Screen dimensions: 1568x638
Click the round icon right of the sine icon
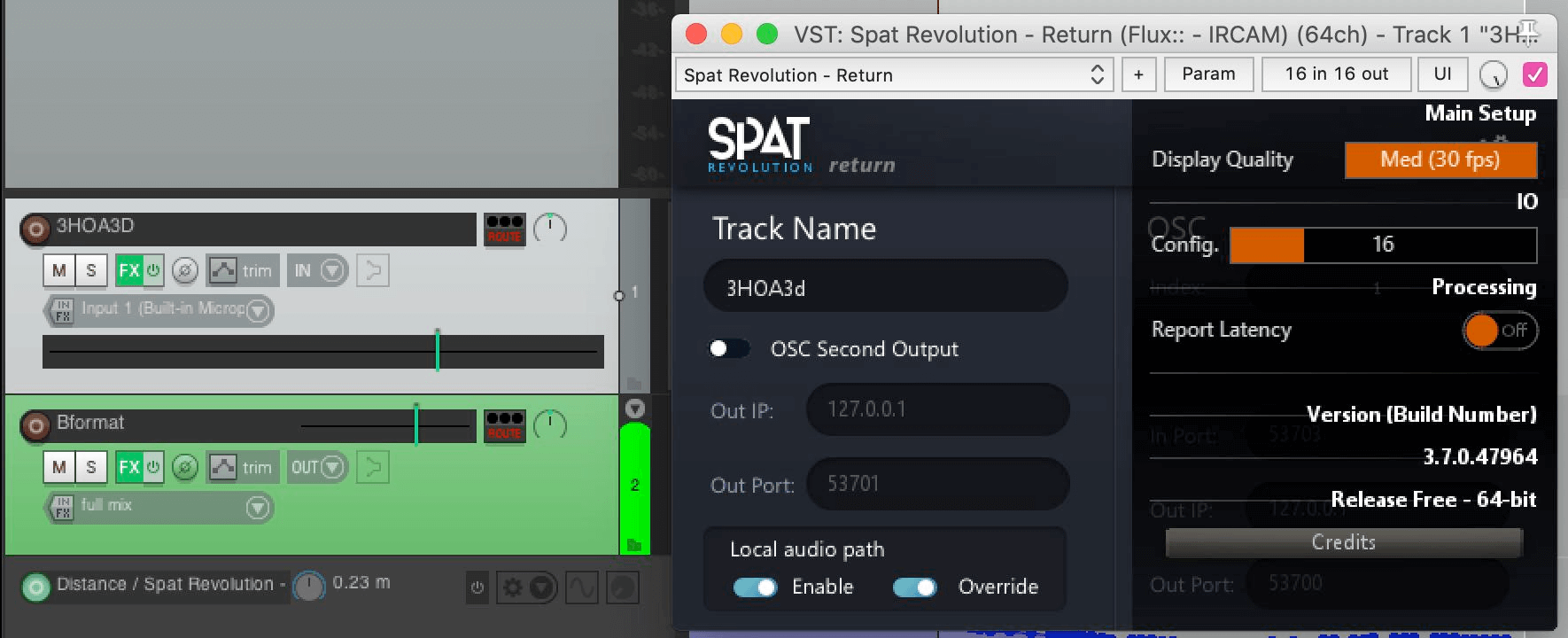coord(623,587)
